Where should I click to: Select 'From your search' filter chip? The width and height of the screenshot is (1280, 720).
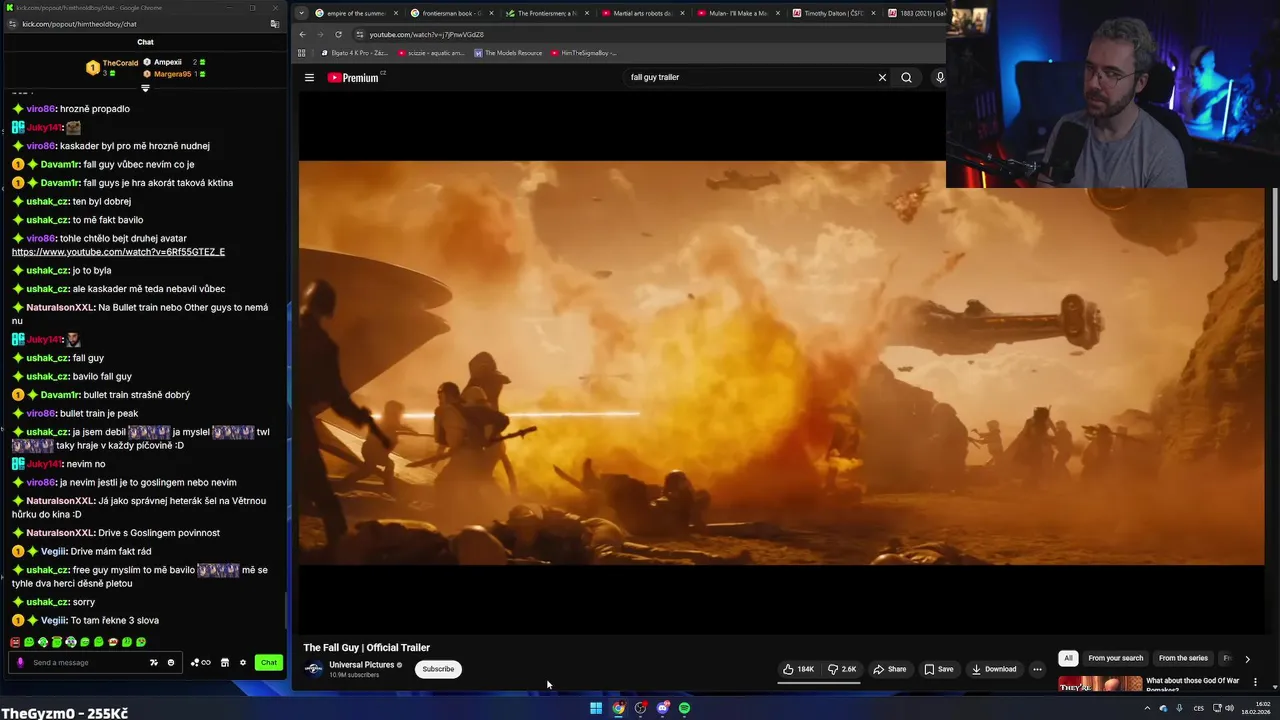pos(1115,658)
